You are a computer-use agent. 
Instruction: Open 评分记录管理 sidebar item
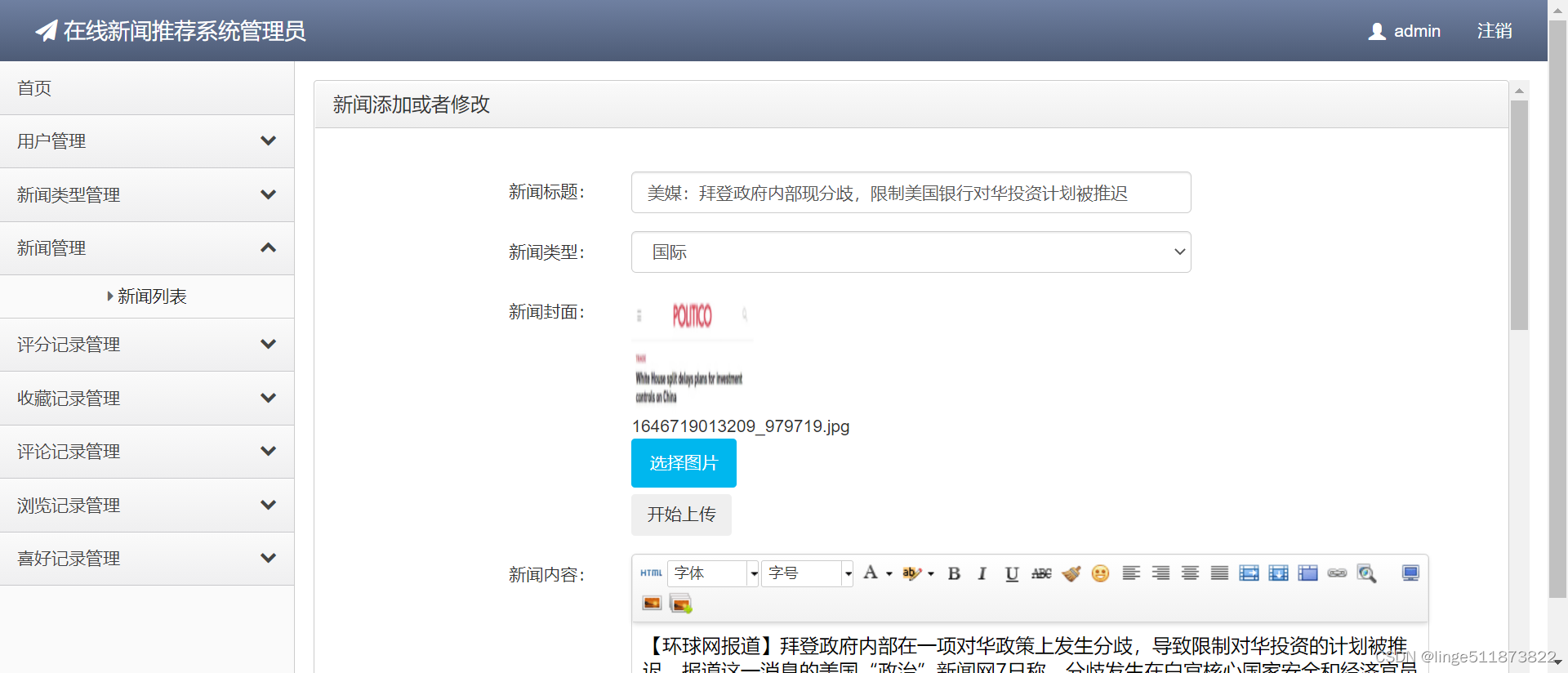click(x=147, y=345)
